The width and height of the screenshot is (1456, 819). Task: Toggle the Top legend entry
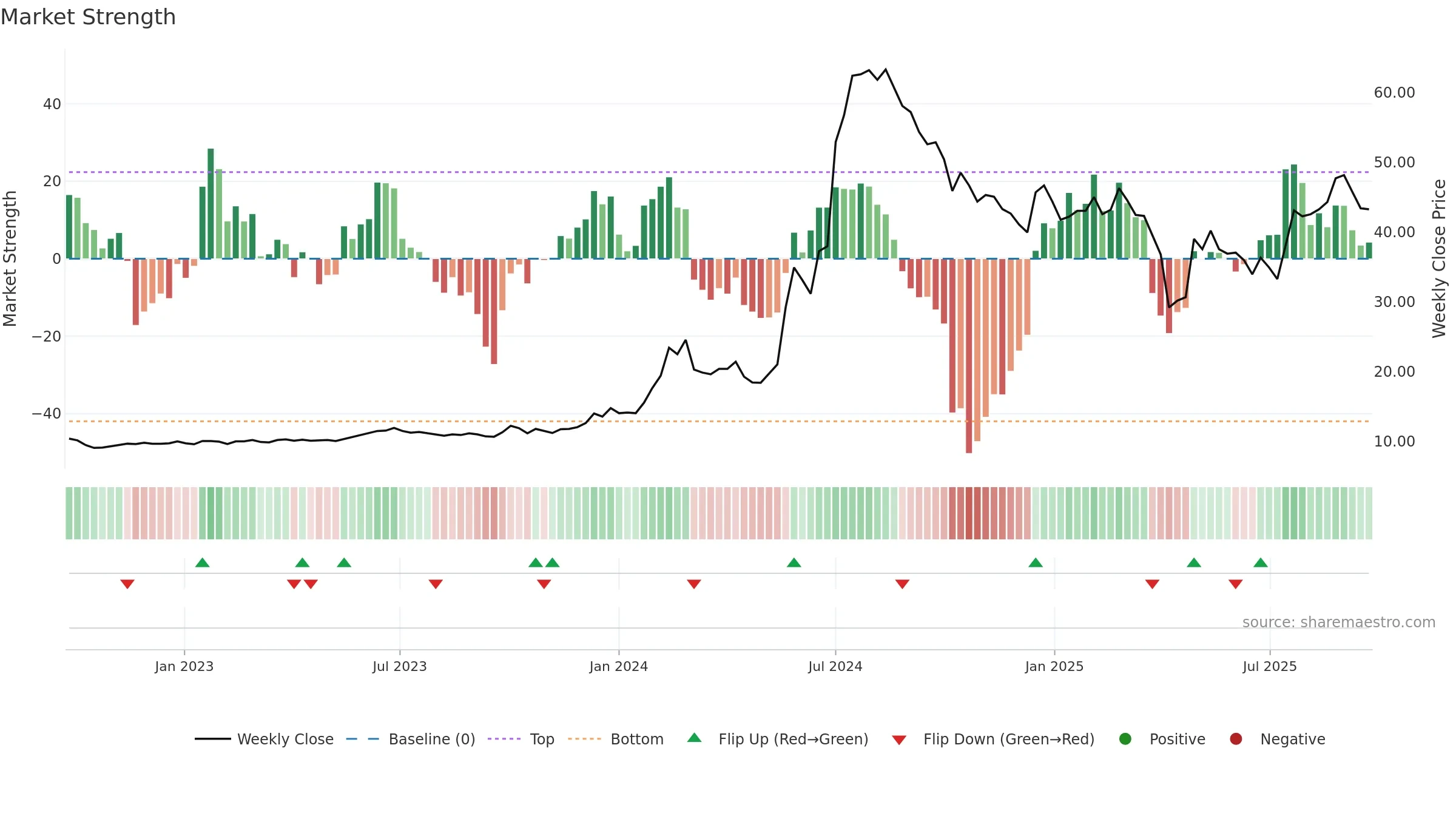[x=521, y=739]
